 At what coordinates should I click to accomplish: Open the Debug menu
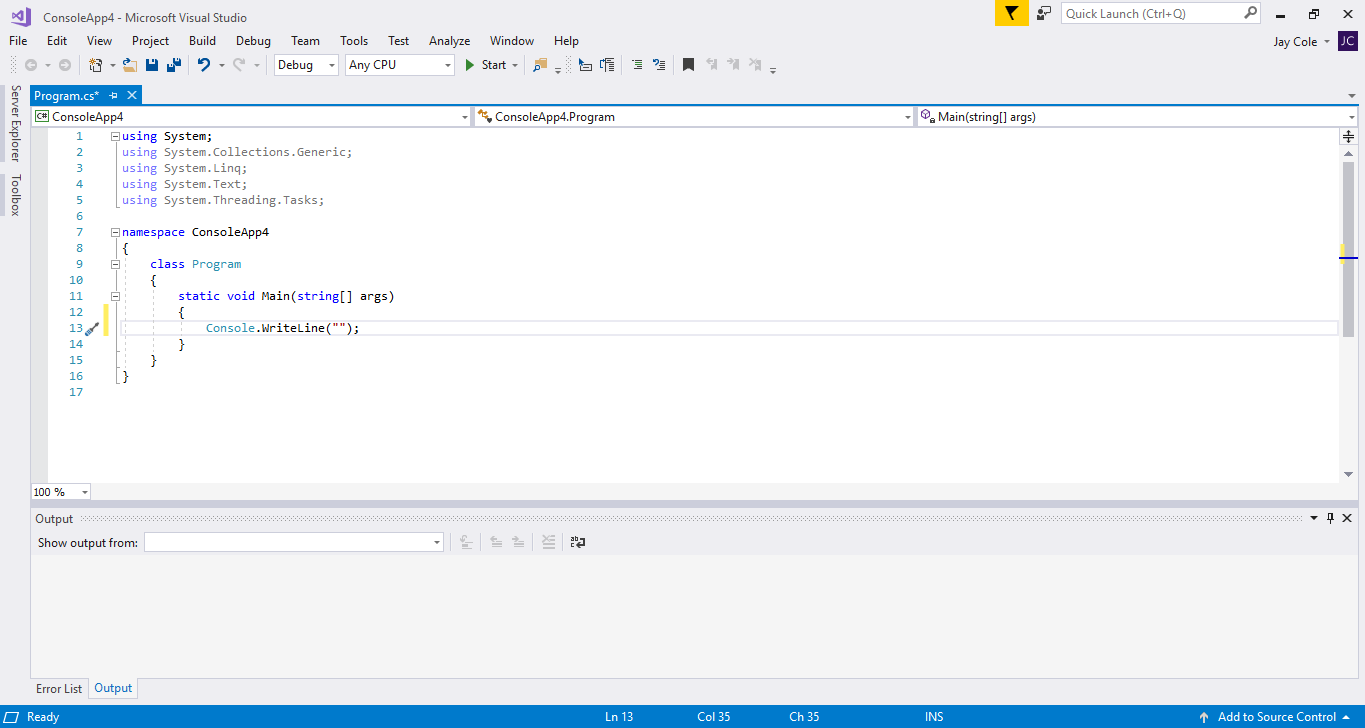coord(253,41)
